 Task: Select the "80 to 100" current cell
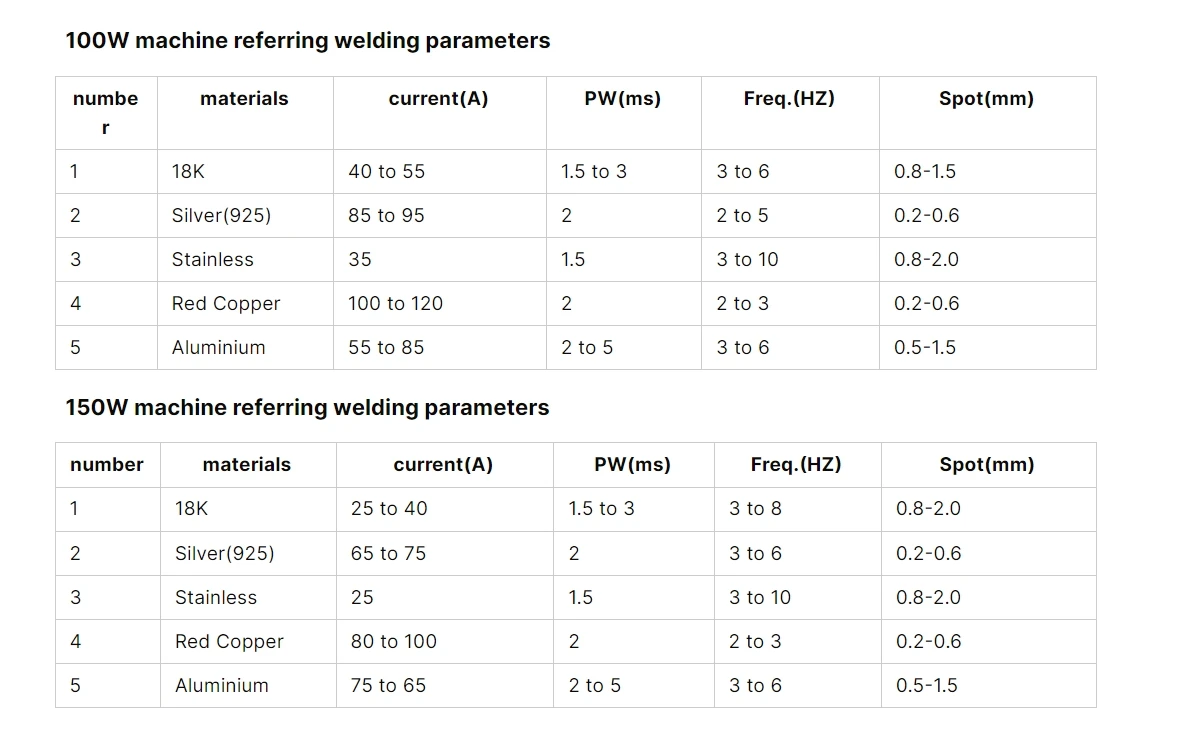point(394,642)
